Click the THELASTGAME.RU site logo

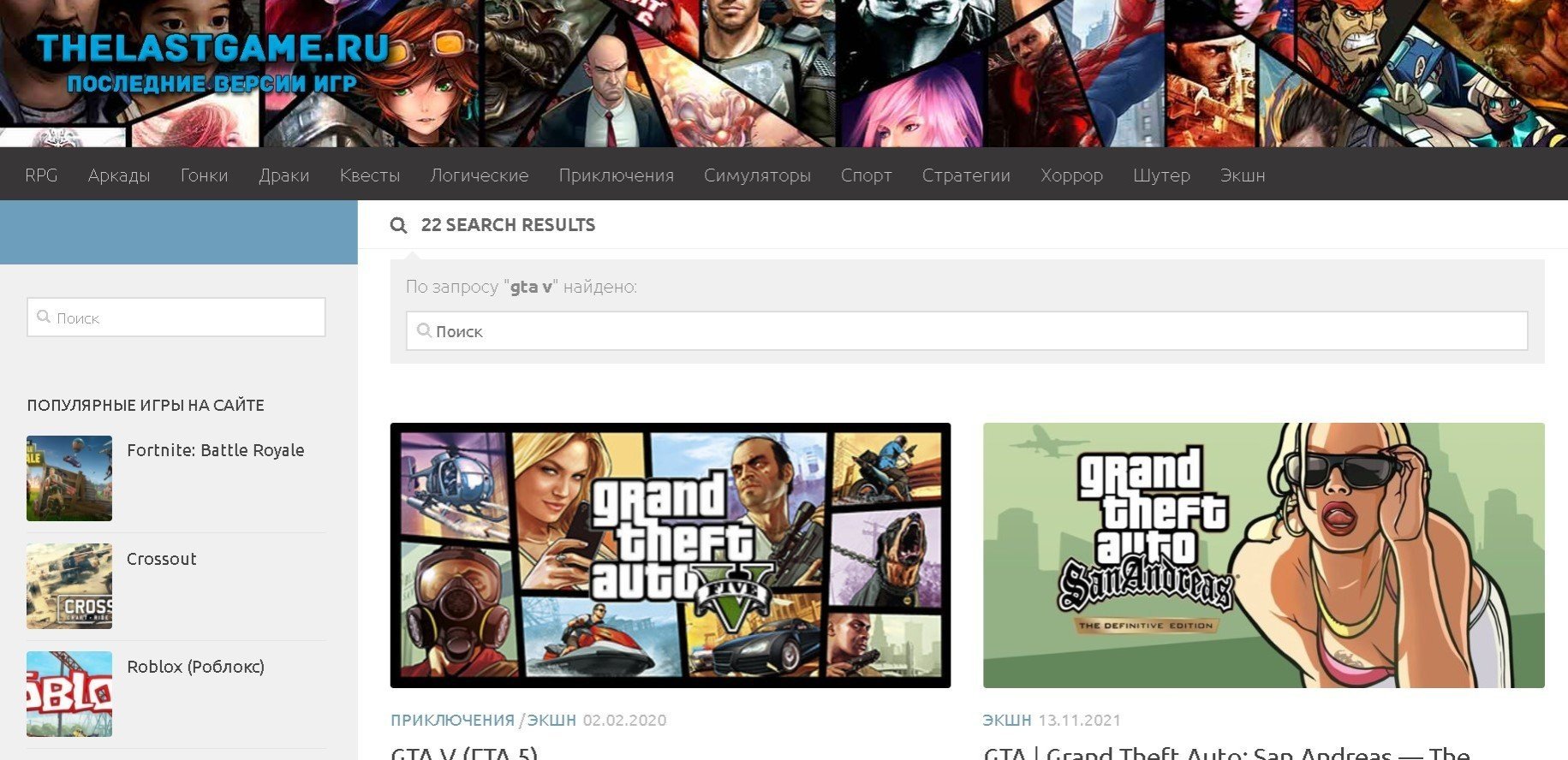click(212, 62)
